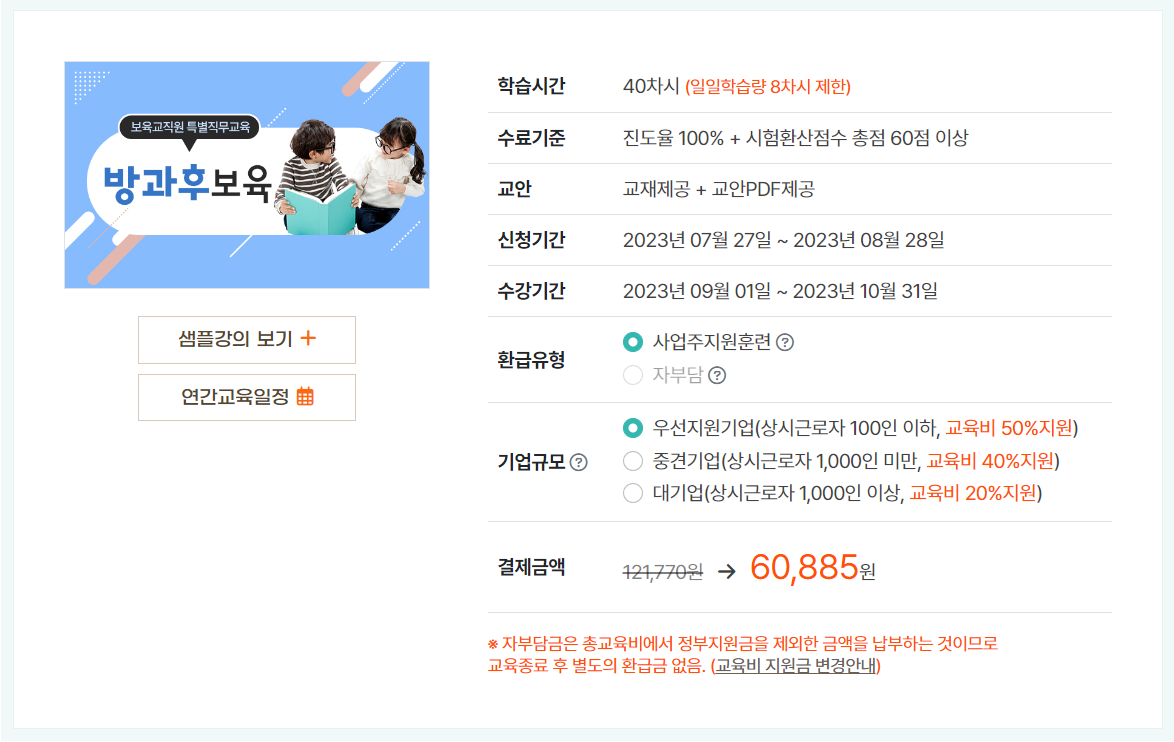The height and width of the screenshot is (742, 1174).
Task: Click help icon beside 자부담 option
Action: click(x=717, y=375)
